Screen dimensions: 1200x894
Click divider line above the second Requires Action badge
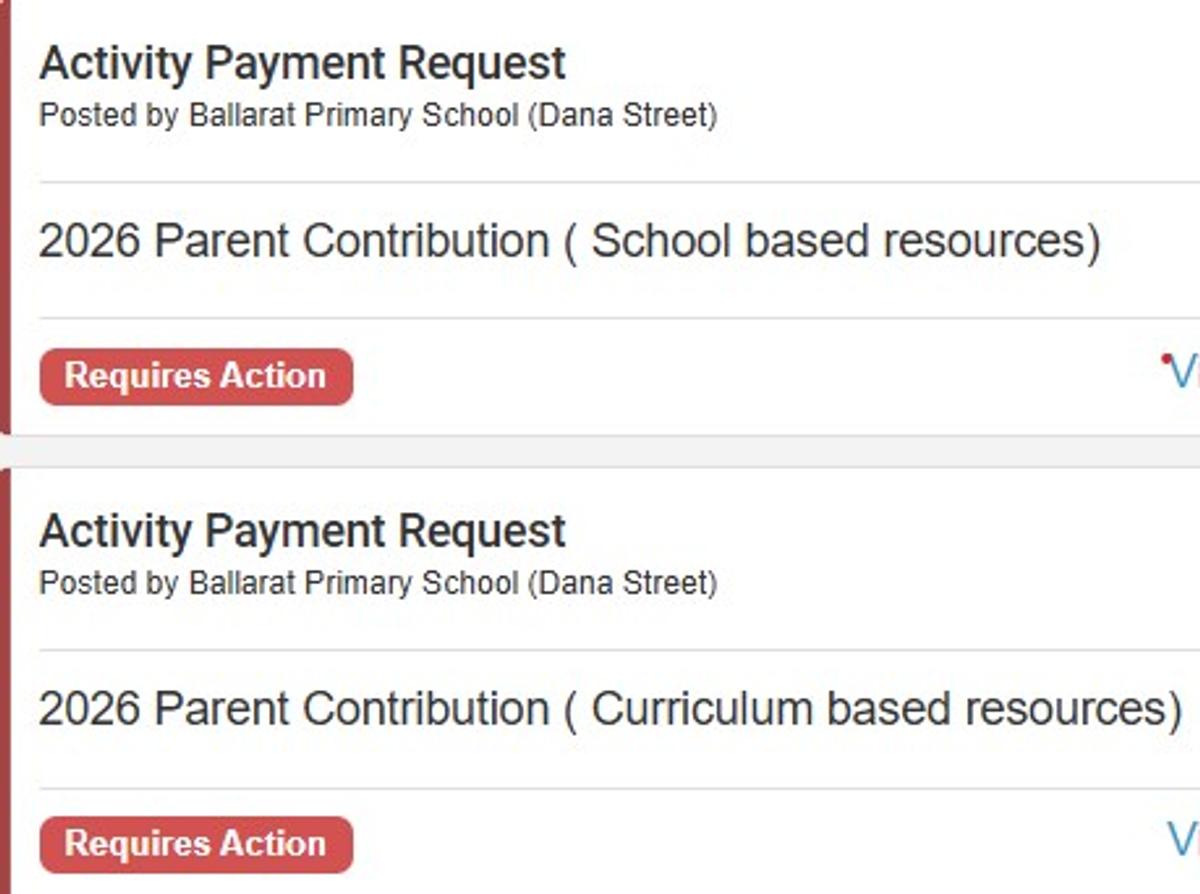(x=600, y=788)
